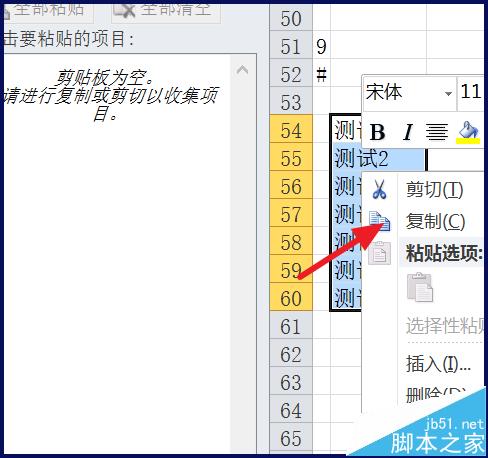
Task: Choose 插入(I)... from the context menu
Action: [x=438, y=363]
